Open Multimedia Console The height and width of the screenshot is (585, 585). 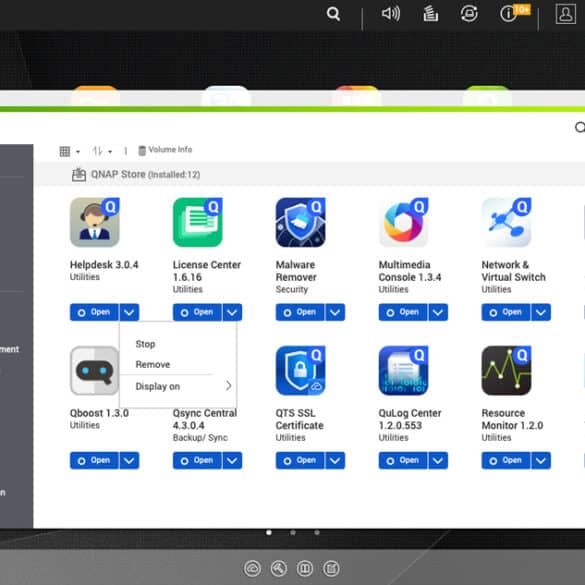[x=403, y=312]
